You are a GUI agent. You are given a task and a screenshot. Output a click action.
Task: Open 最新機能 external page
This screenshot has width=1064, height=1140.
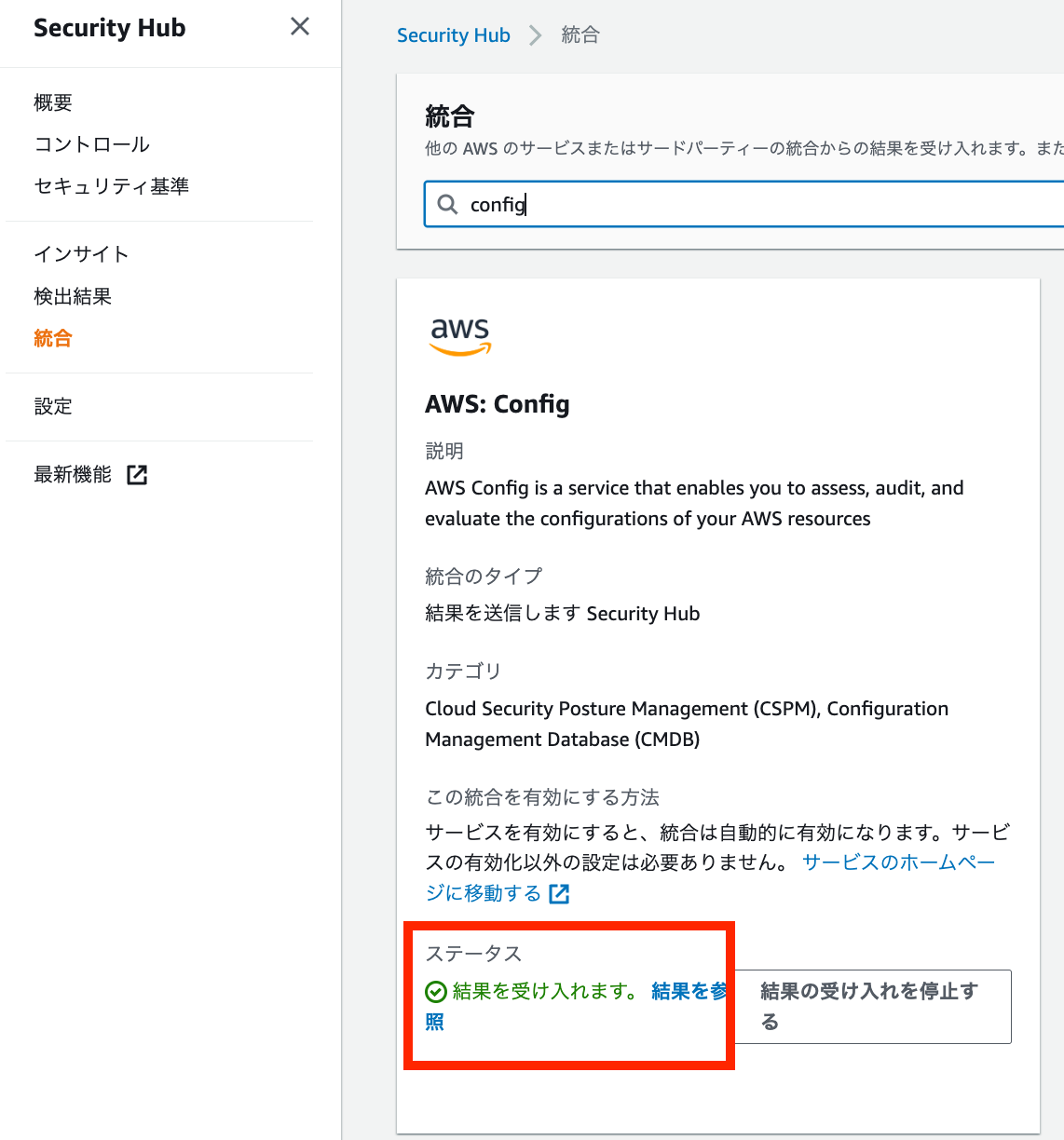coord(75,474)
